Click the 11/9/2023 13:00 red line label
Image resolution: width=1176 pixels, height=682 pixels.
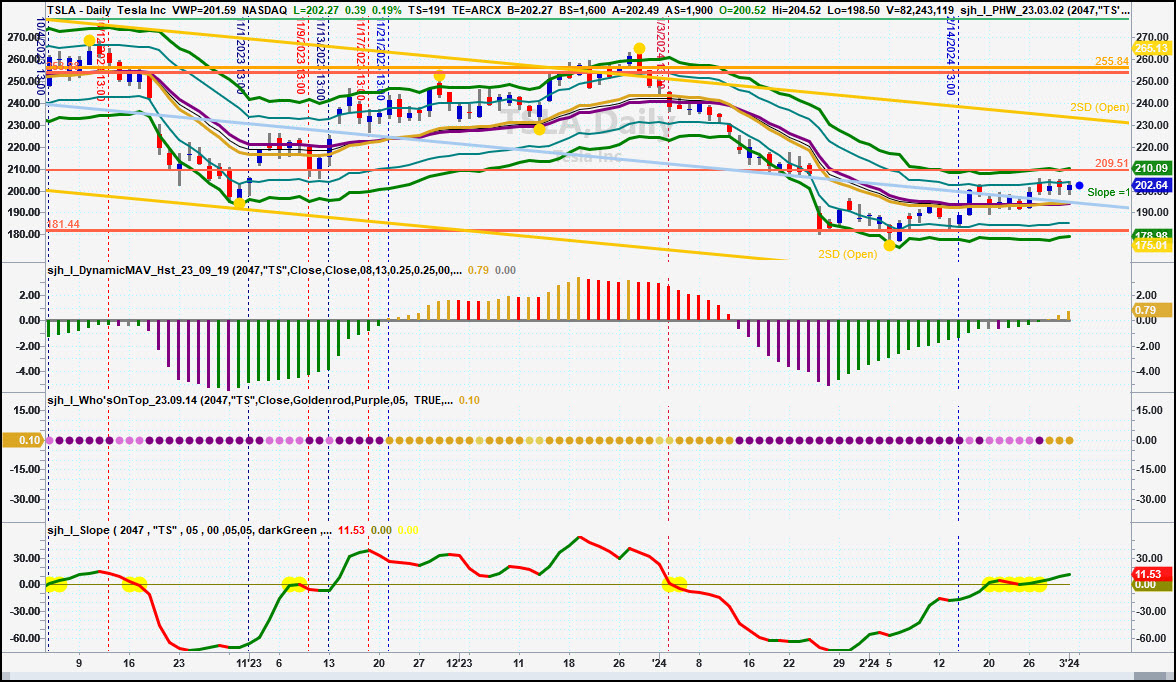(x=301, y=57)
